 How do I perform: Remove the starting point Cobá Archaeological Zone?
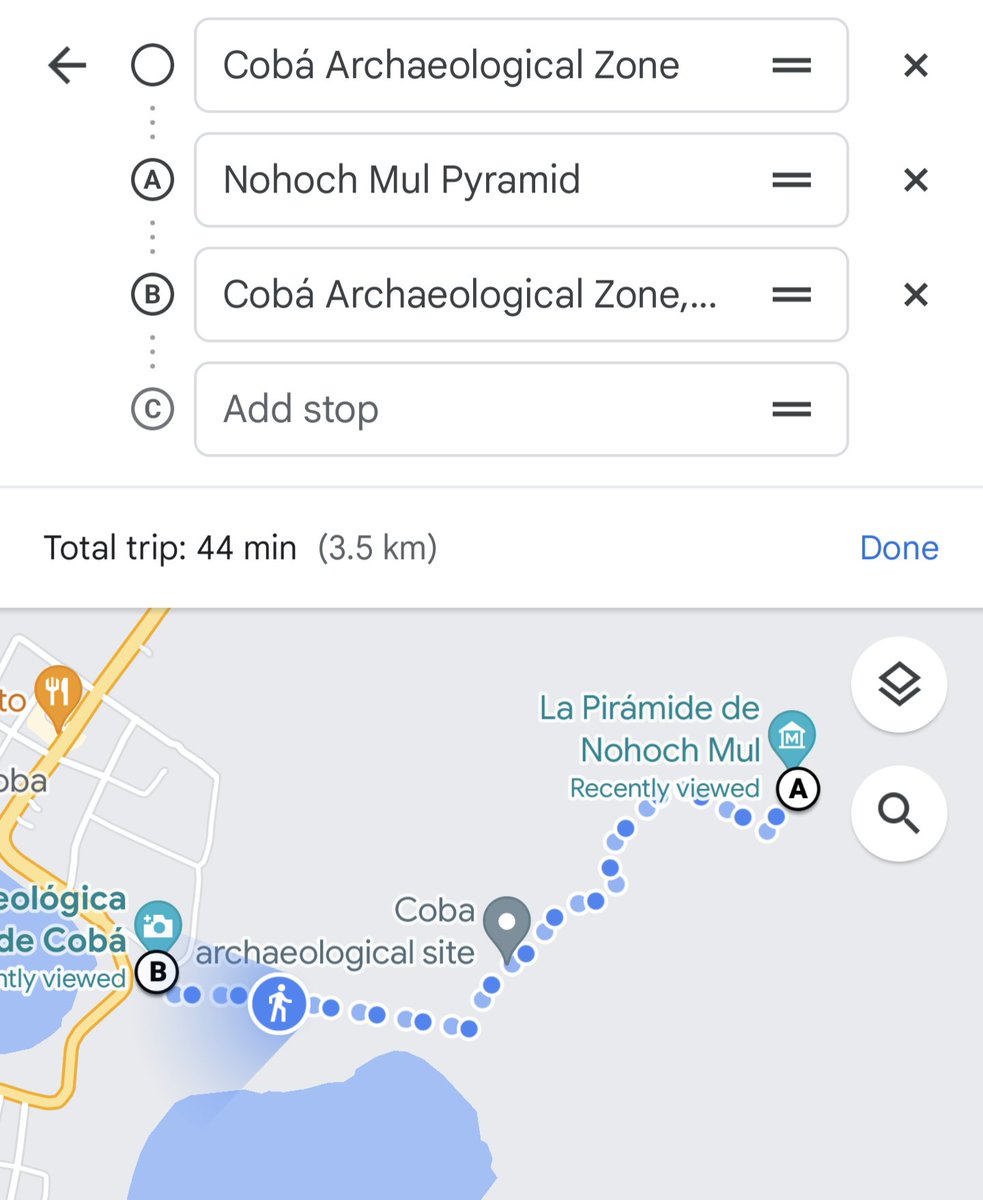(x=915, y=66)
